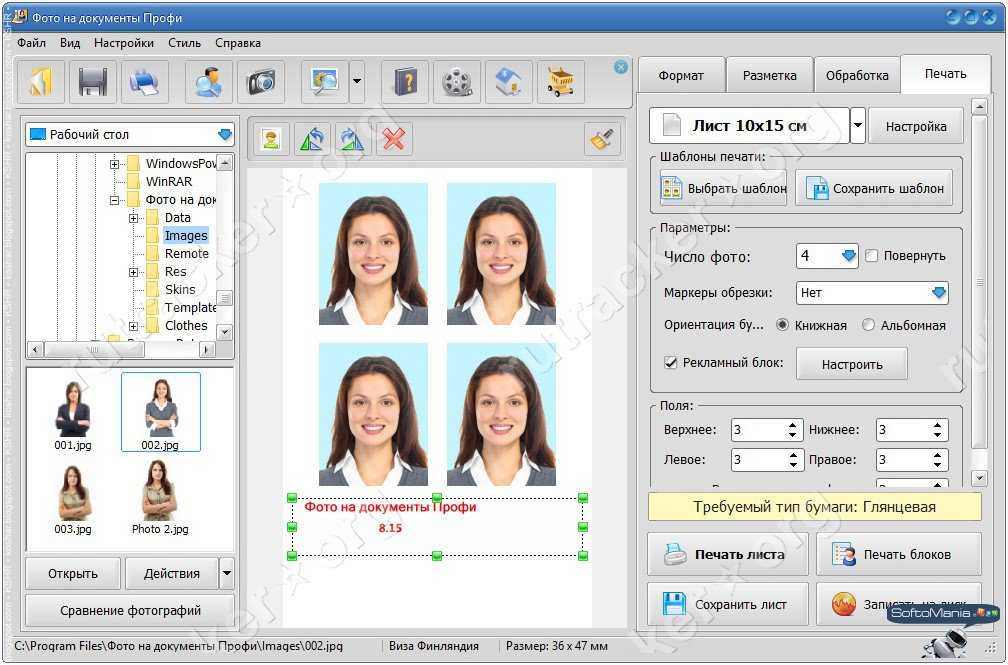Open the shopping cart order icon
The image size is (1008, 665).
point(561,82)
